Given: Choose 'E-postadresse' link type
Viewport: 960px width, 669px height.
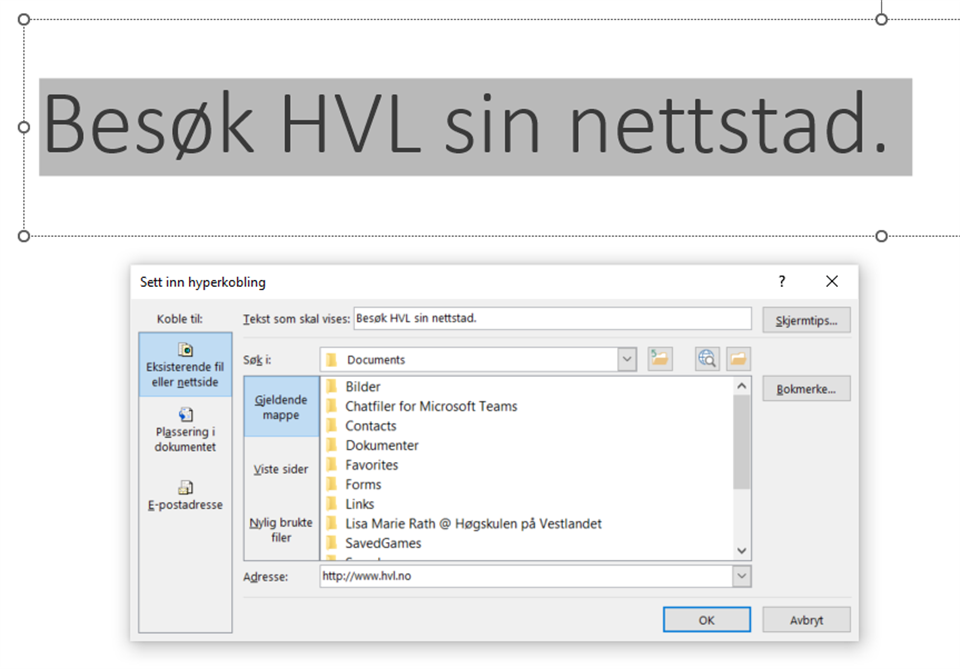Looking at the screenshot, I should (x=185, y=495).
